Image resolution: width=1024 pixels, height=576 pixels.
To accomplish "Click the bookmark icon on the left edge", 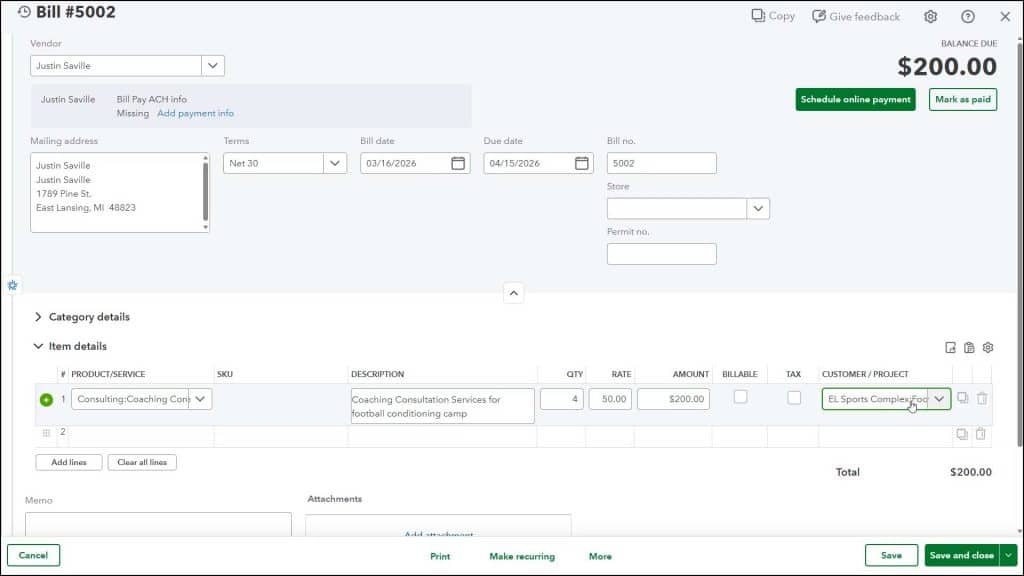I will coord(12,285).
